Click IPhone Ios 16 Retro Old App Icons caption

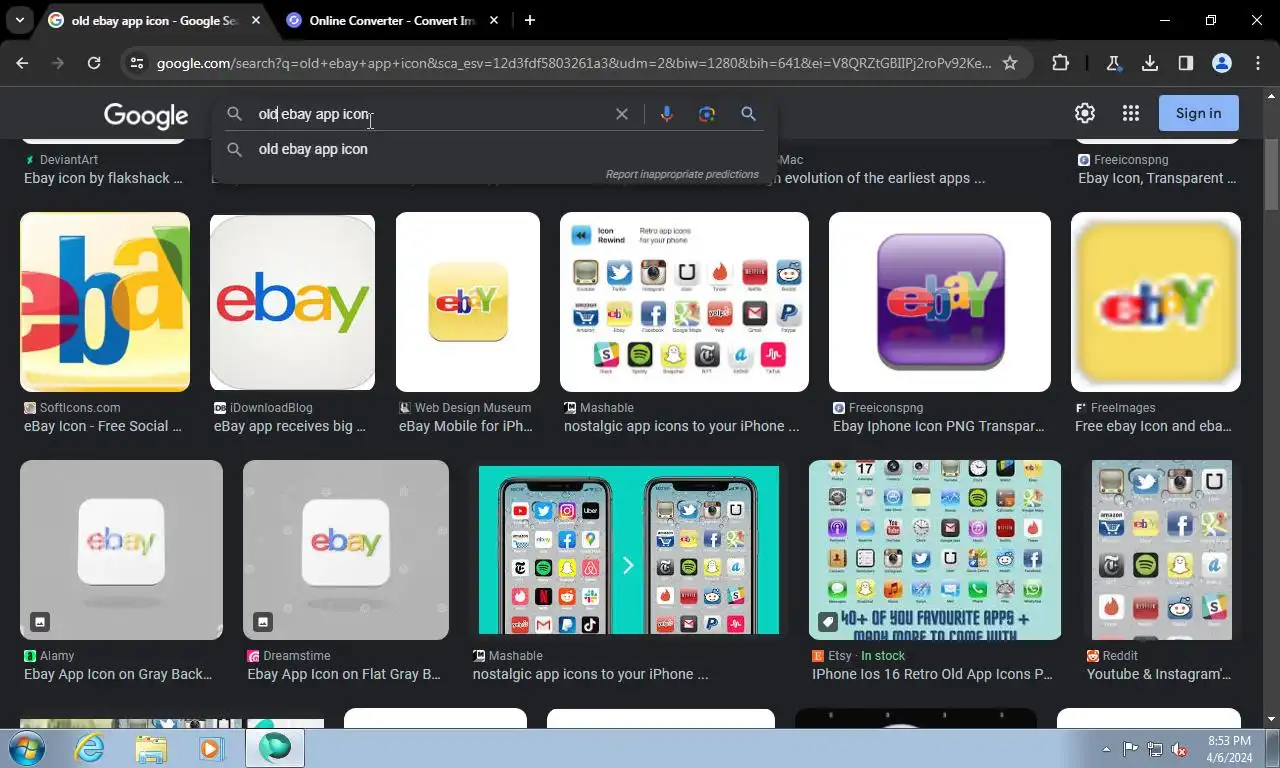932,674
